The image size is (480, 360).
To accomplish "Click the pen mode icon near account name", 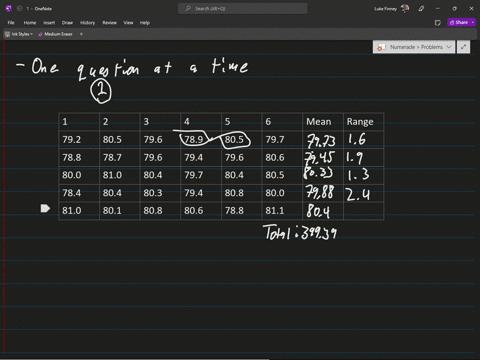I will click(x=421, y=9).
